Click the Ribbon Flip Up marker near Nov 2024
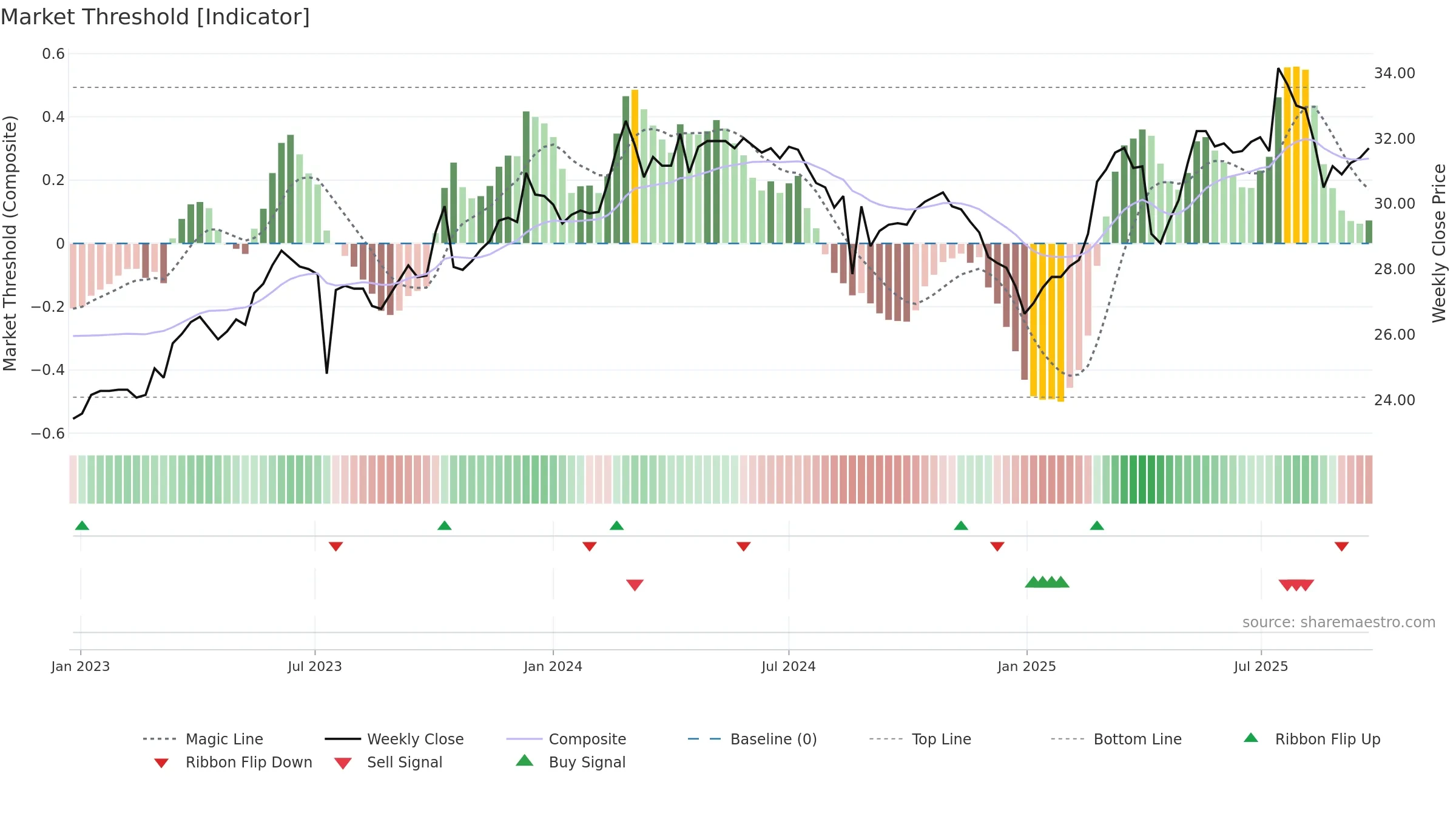The width and height of the screenshot is (1456, 819). click(961, 525)
